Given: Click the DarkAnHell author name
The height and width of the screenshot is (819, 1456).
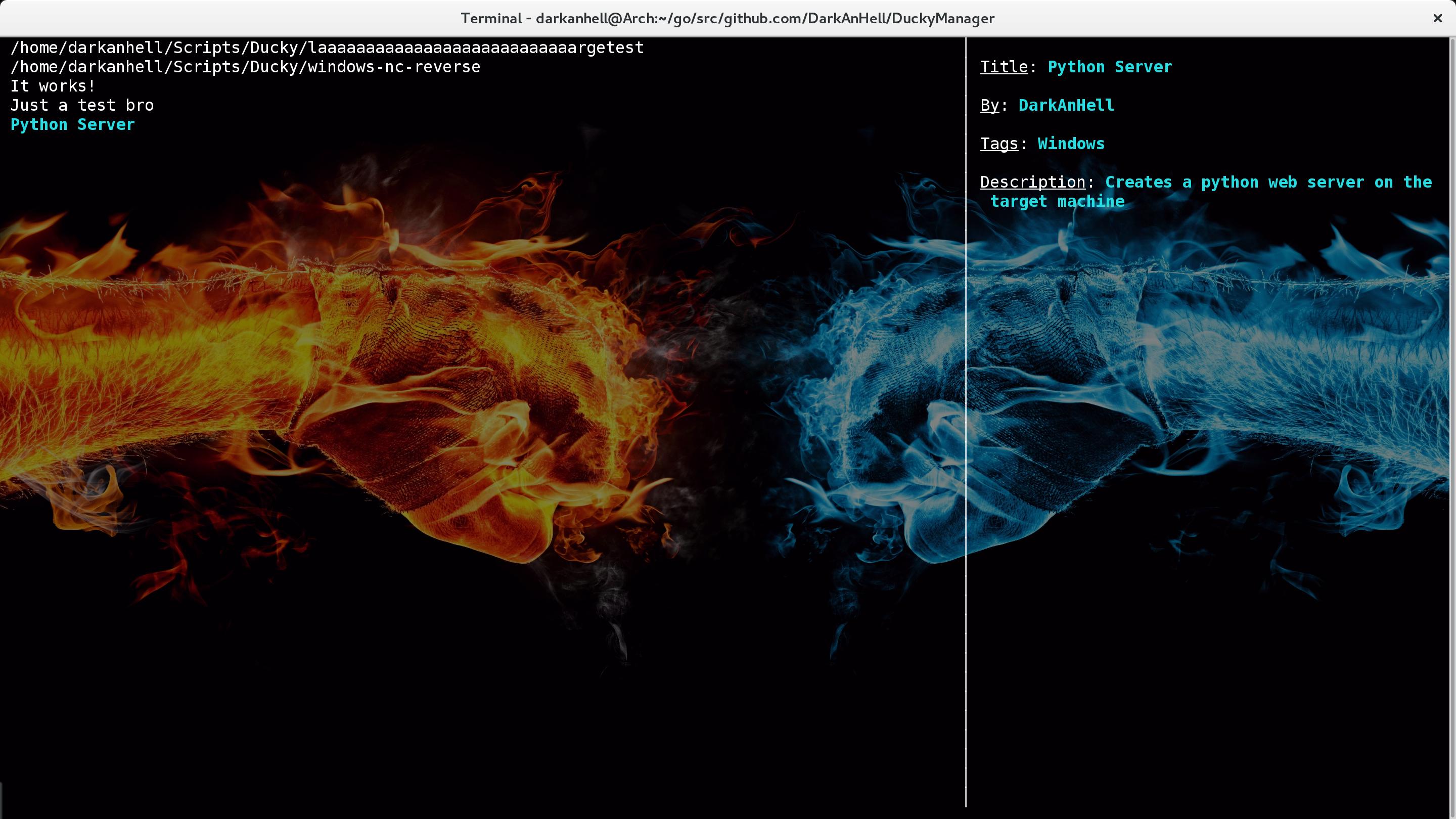Looking at the screenshot, I should (x=1066, y=105).
